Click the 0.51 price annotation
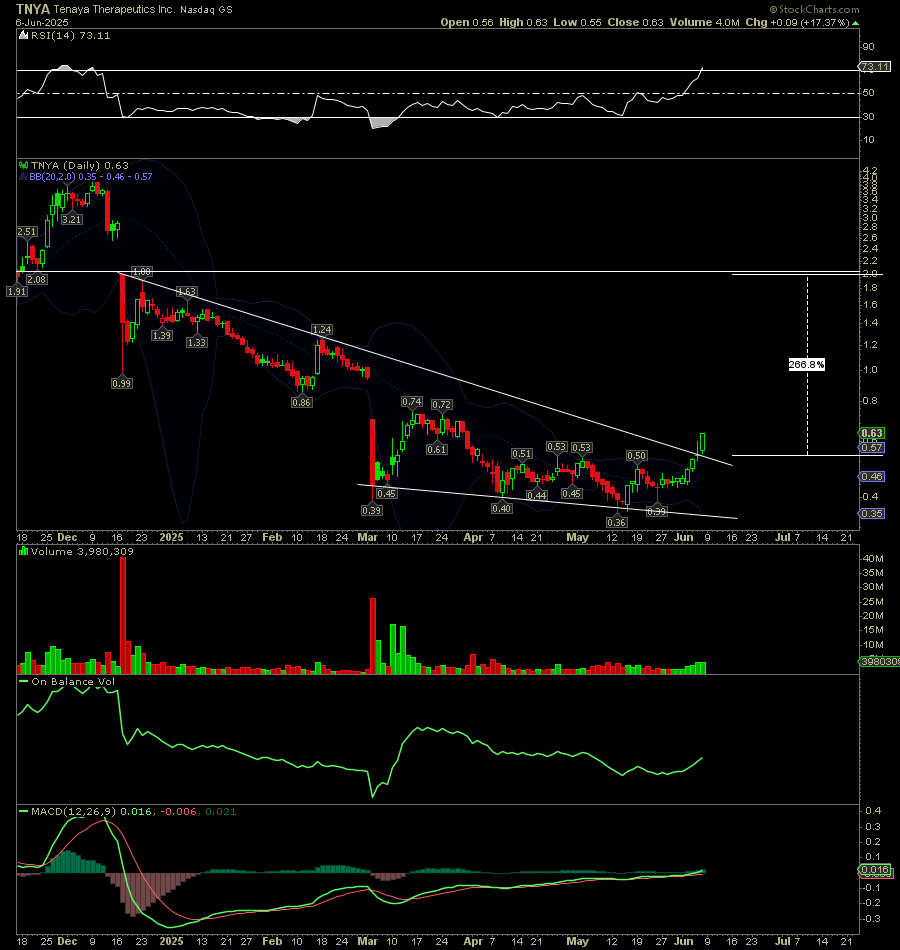The width and height of the screenshot is (900, 950). 522,454
